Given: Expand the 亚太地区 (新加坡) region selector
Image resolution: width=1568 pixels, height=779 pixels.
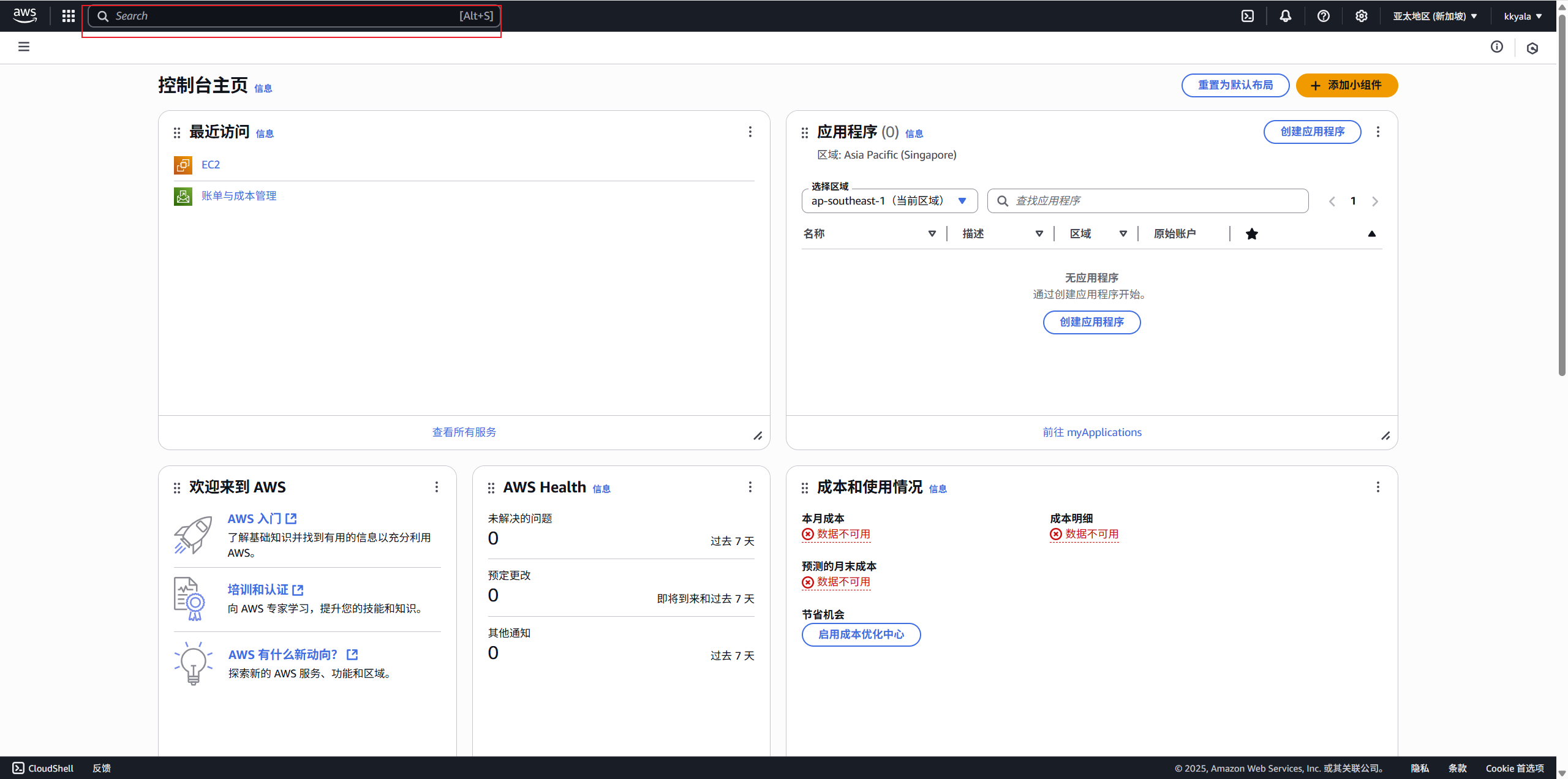Looking at the screenshot, I should pyautogui.click(x=1435, y=16).
